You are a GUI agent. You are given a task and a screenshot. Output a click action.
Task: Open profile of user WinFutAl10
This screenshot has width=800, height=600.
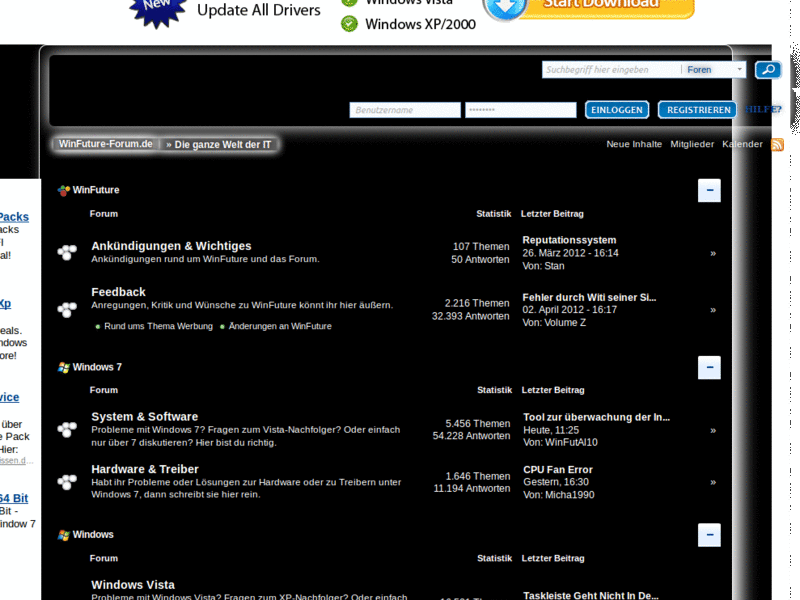571,442
